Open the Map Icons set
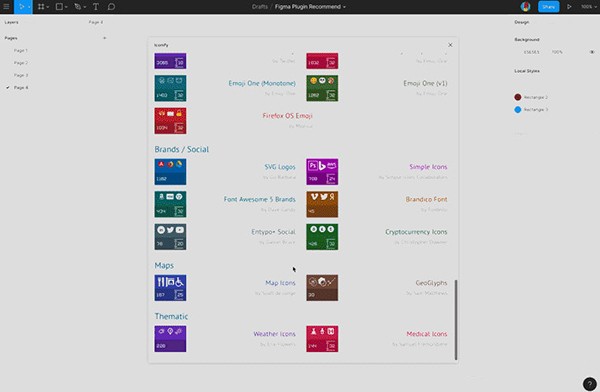 280,283
